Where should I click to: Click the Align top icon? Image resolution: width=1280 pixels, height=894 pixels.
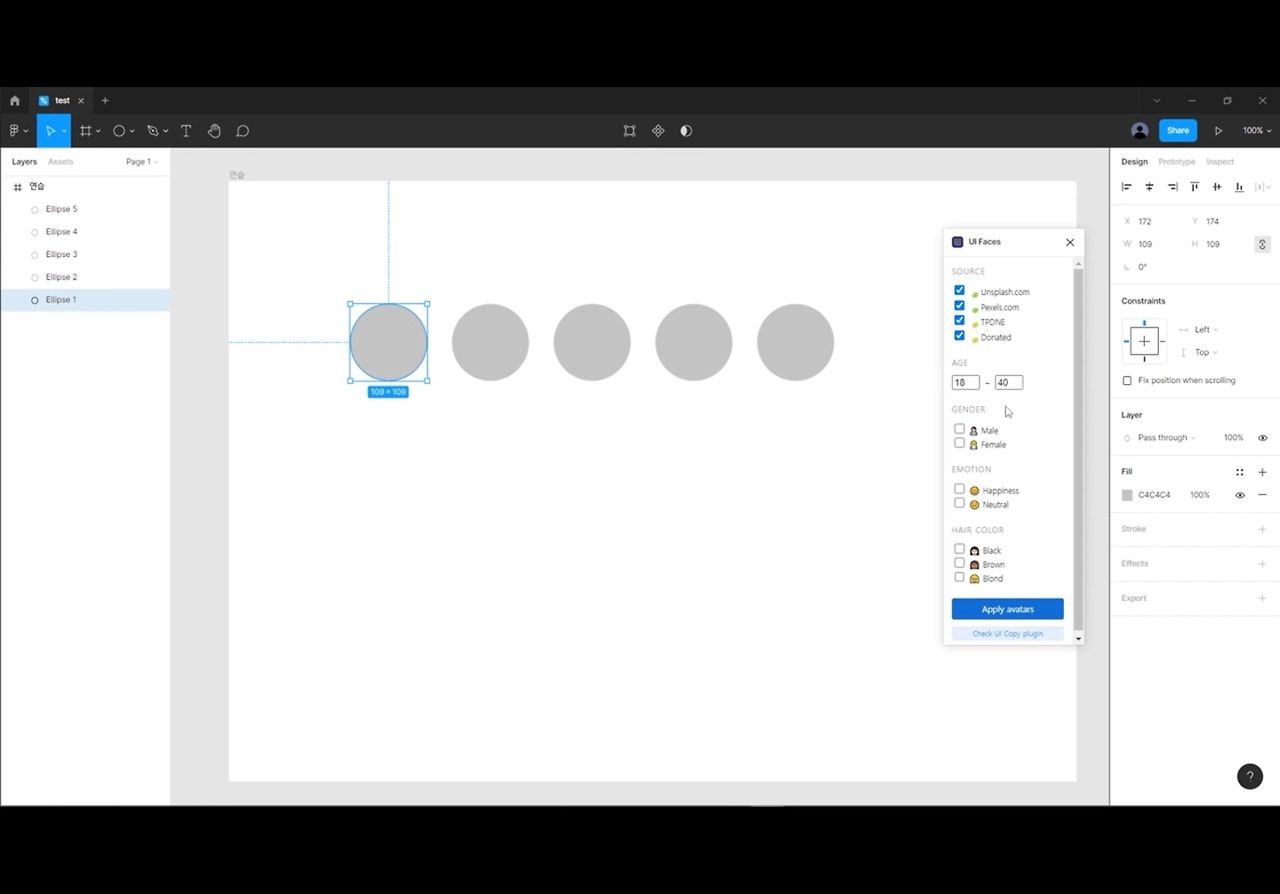(1194, 187)
